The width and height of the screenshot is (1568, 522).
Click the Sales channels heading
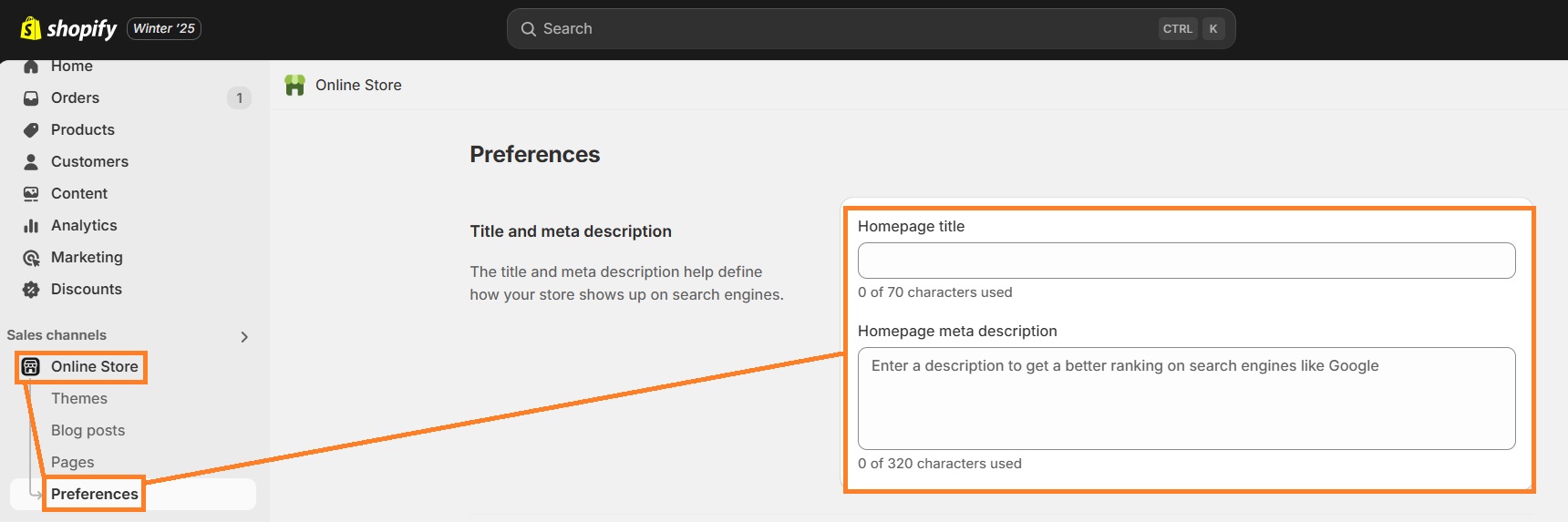[57, 335]
